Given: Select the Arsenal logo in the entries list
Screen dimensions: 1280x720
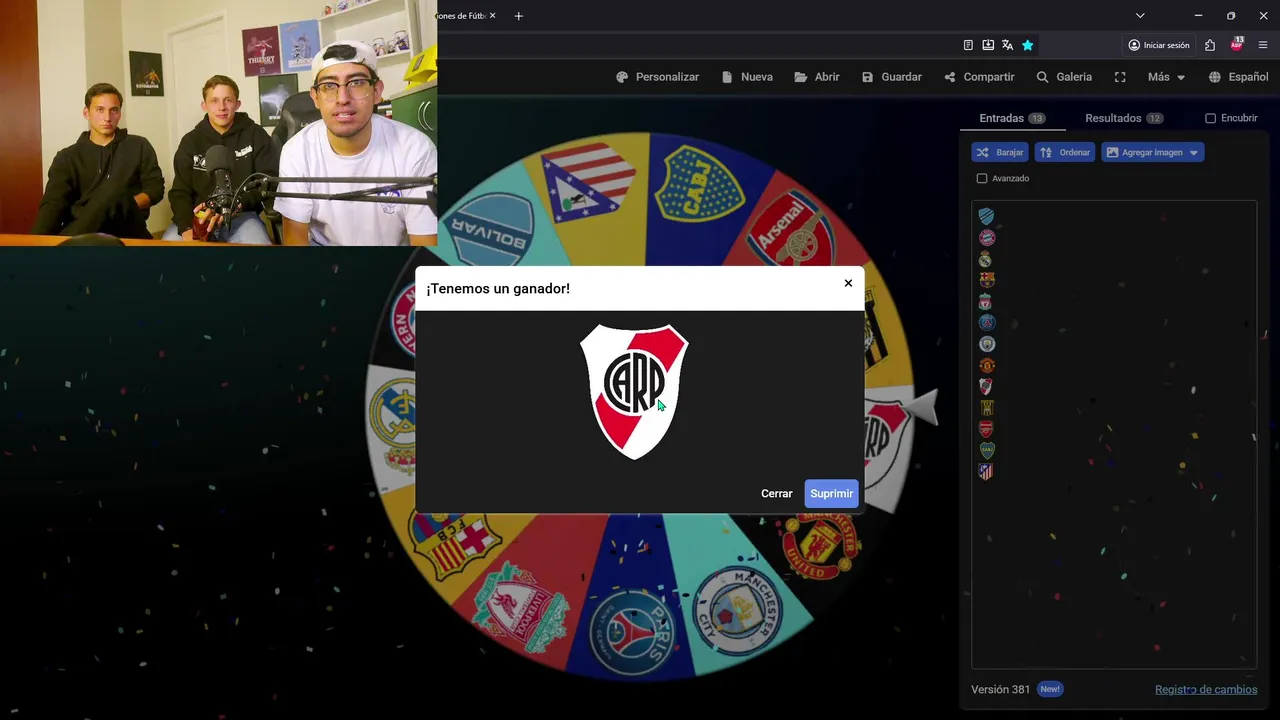Looking at the screenshot, I should 986,428.
